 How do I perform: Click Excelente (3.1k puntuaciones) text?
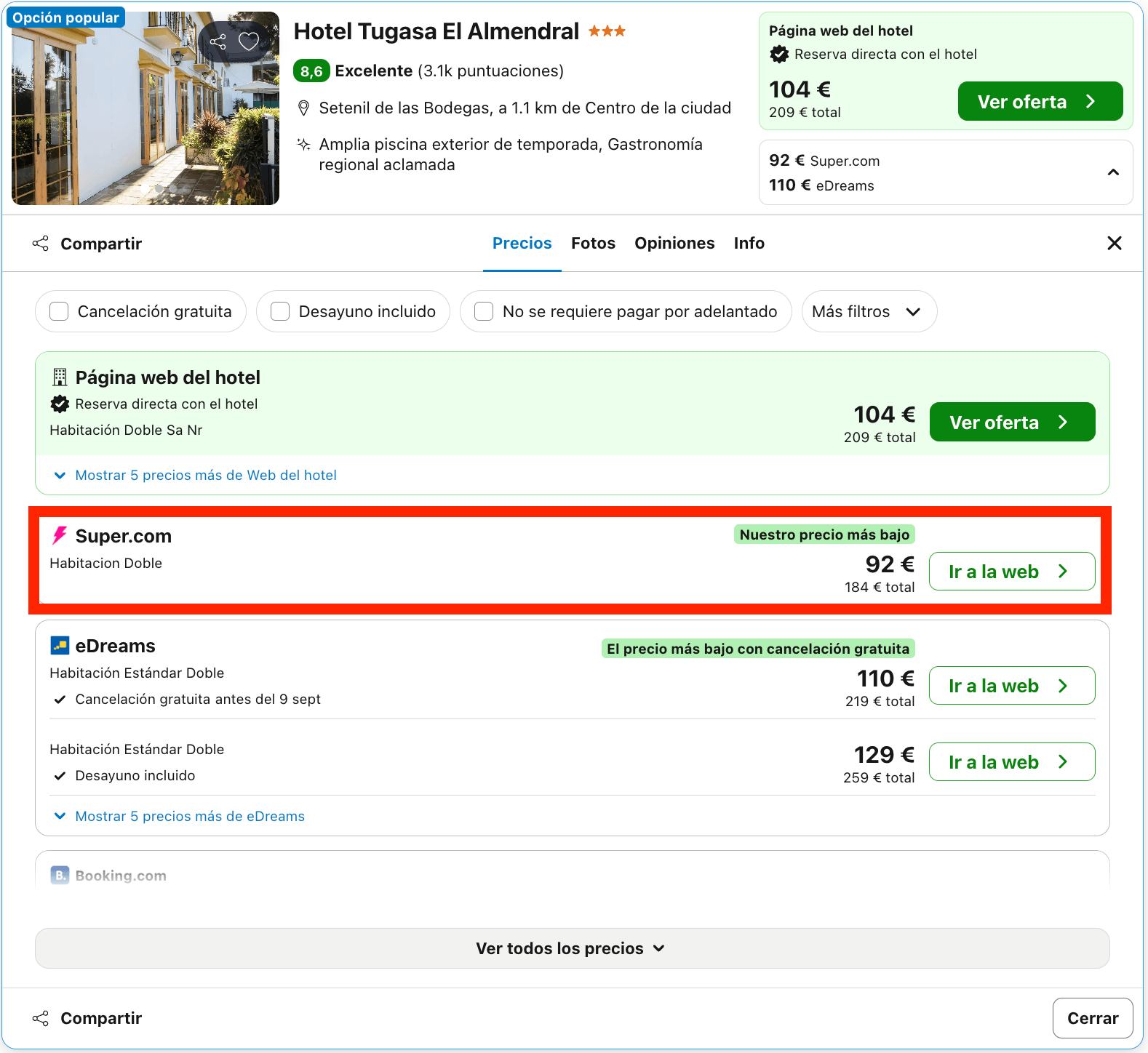[x=450, y=71]
